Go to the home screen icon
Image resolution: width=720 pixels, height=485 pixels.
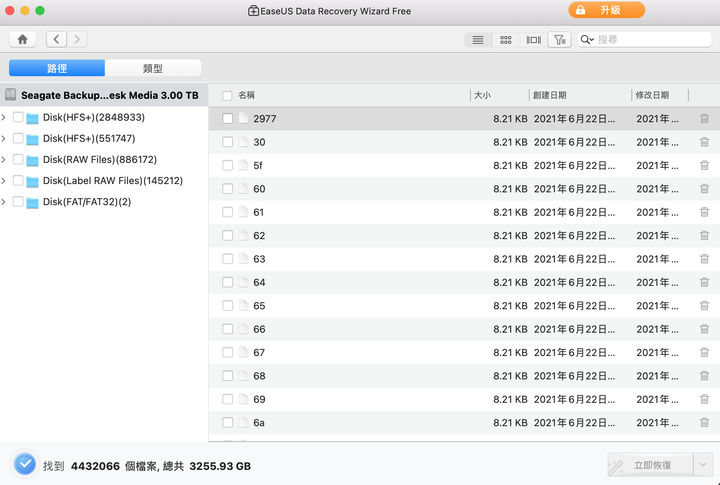22,39
